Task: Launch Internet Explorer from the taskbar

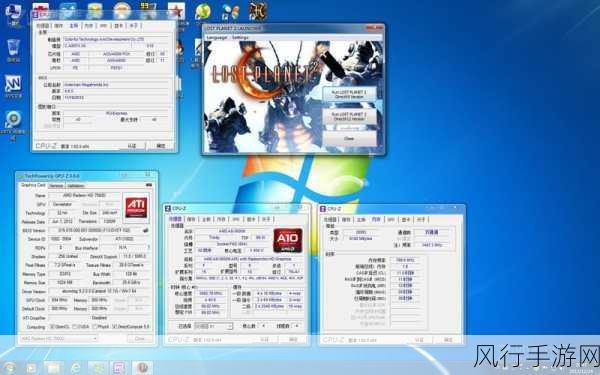Action: (x=75, y=368)
